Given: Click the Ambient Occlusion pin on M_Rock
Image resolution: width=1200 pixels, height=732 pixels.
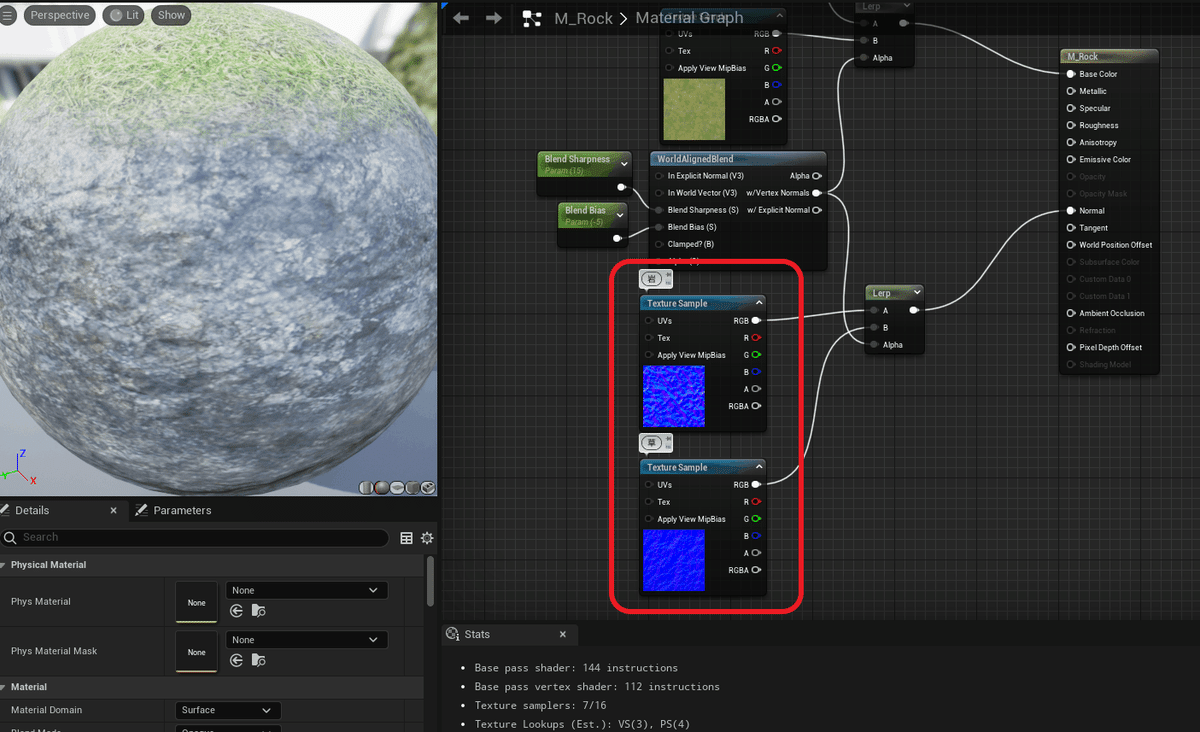Looking at the screenshot, I should 1070,313.
